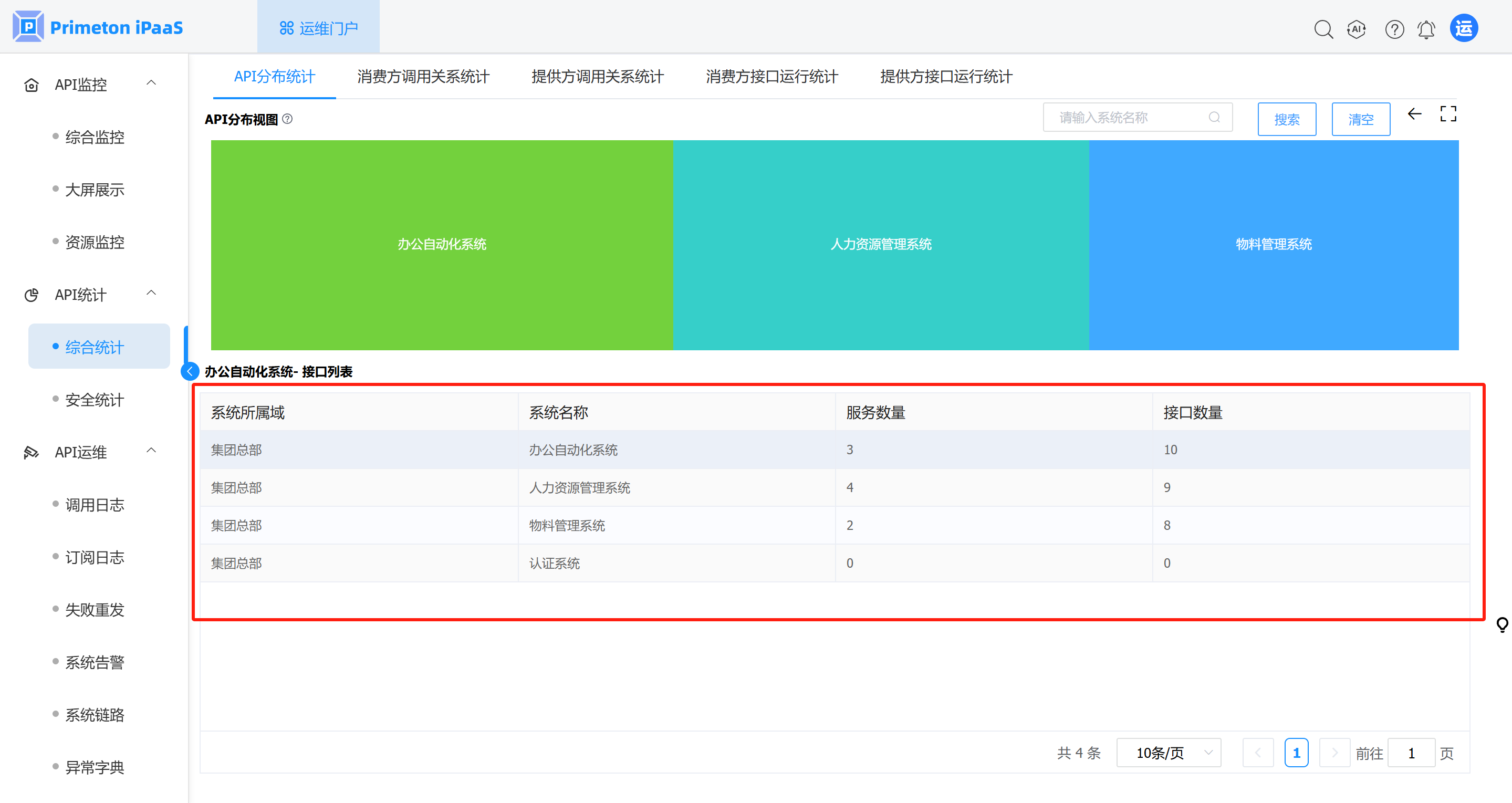Click the lightbulb icon at right edge

pos(1502,624)
